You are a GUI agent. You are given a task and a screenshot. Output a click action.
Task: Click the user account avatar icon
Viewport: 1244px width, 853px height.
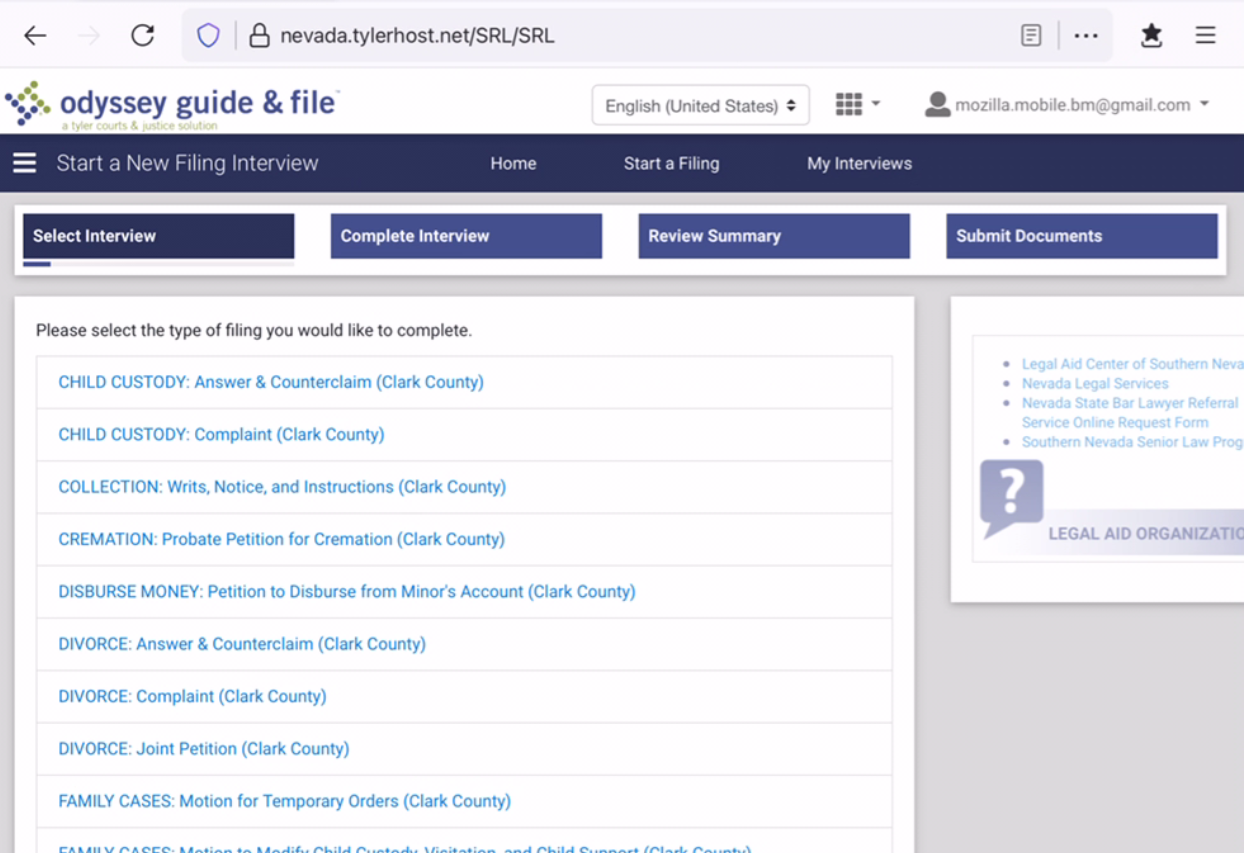(x=937, y=104)
